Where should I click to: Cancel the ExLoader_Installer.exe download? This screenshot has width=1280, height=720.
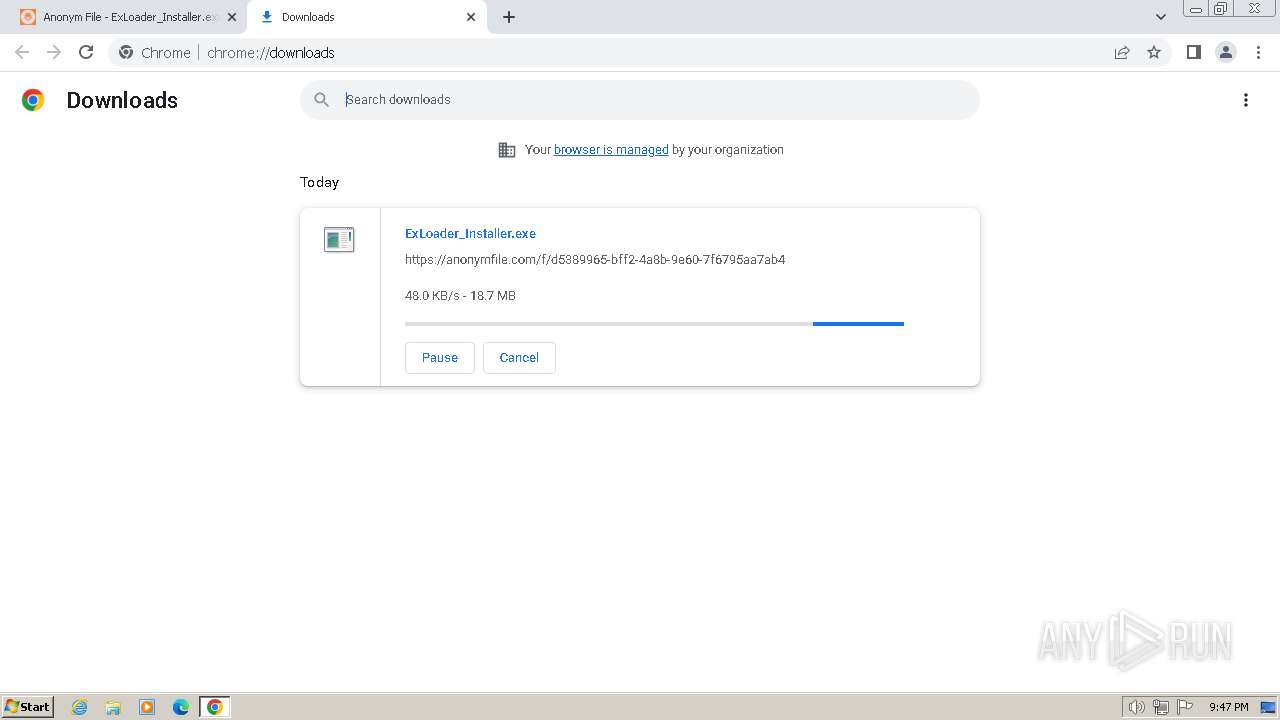click(x=519, y=358)
